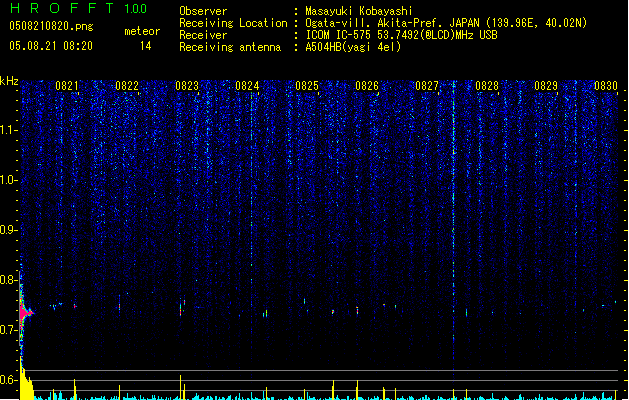
Task: Click observer name Masayuki Kobayashi
Action: tap(358, 11)
